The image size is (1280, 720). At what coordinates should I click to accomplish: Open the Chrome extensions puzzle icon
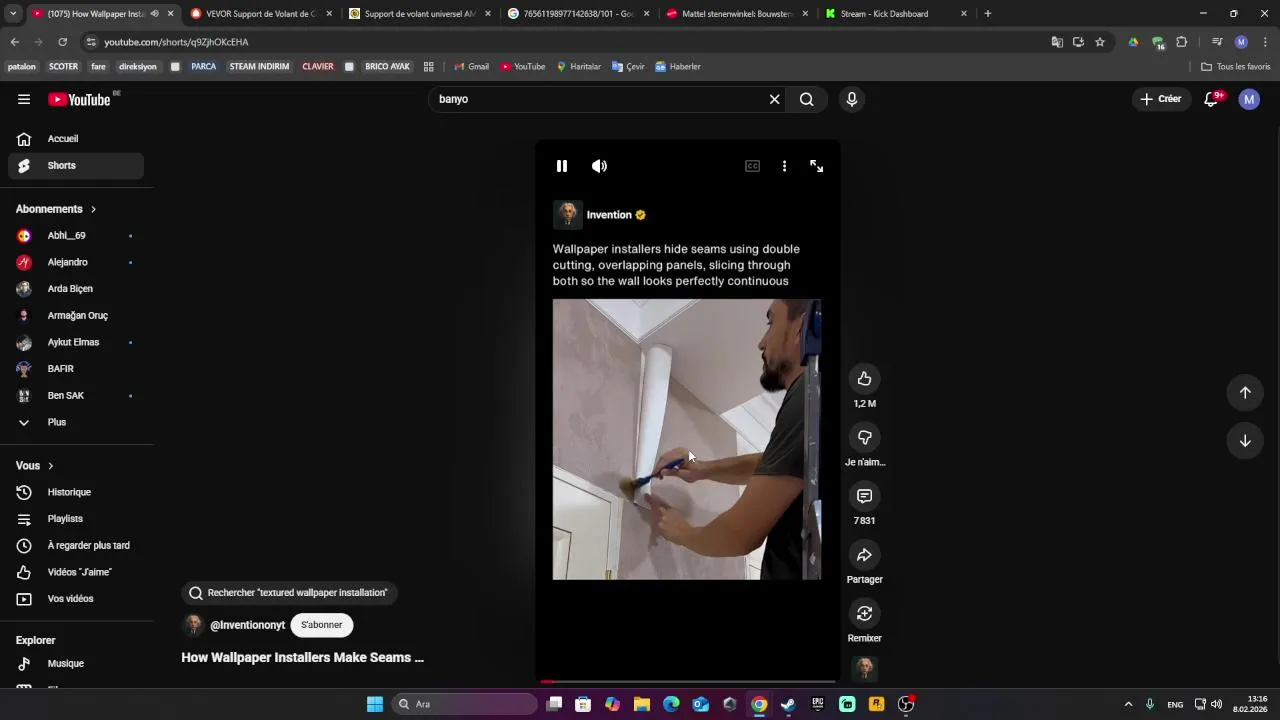coord(1182,42)
